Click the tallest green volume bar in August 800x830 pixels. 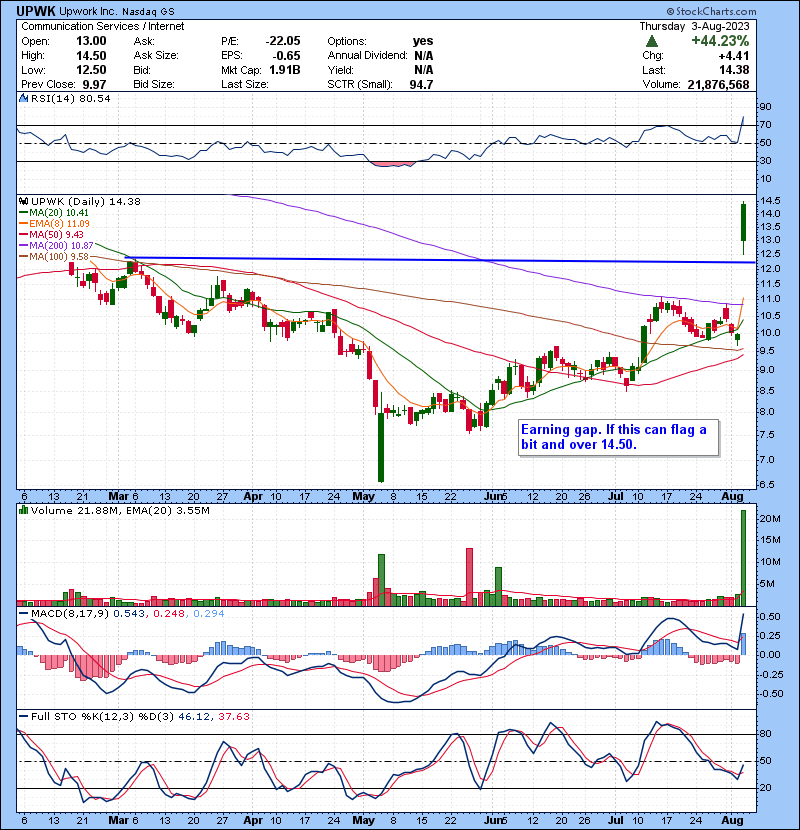click(x=743, y=558)
